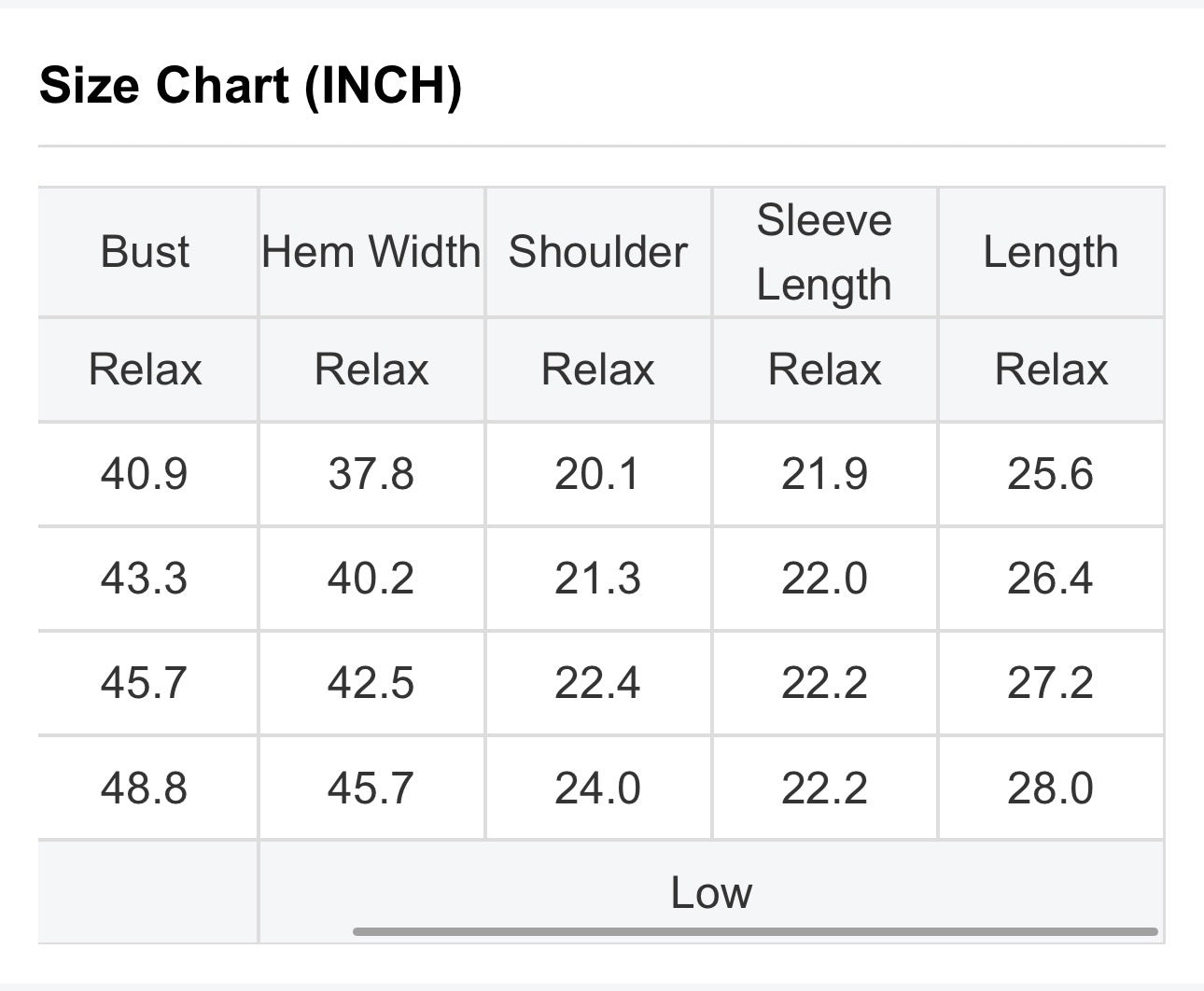Click the 24.0 shoulder value
Image resolution: width=1204 pixels, height=991 pixels.
coord(598,789)
